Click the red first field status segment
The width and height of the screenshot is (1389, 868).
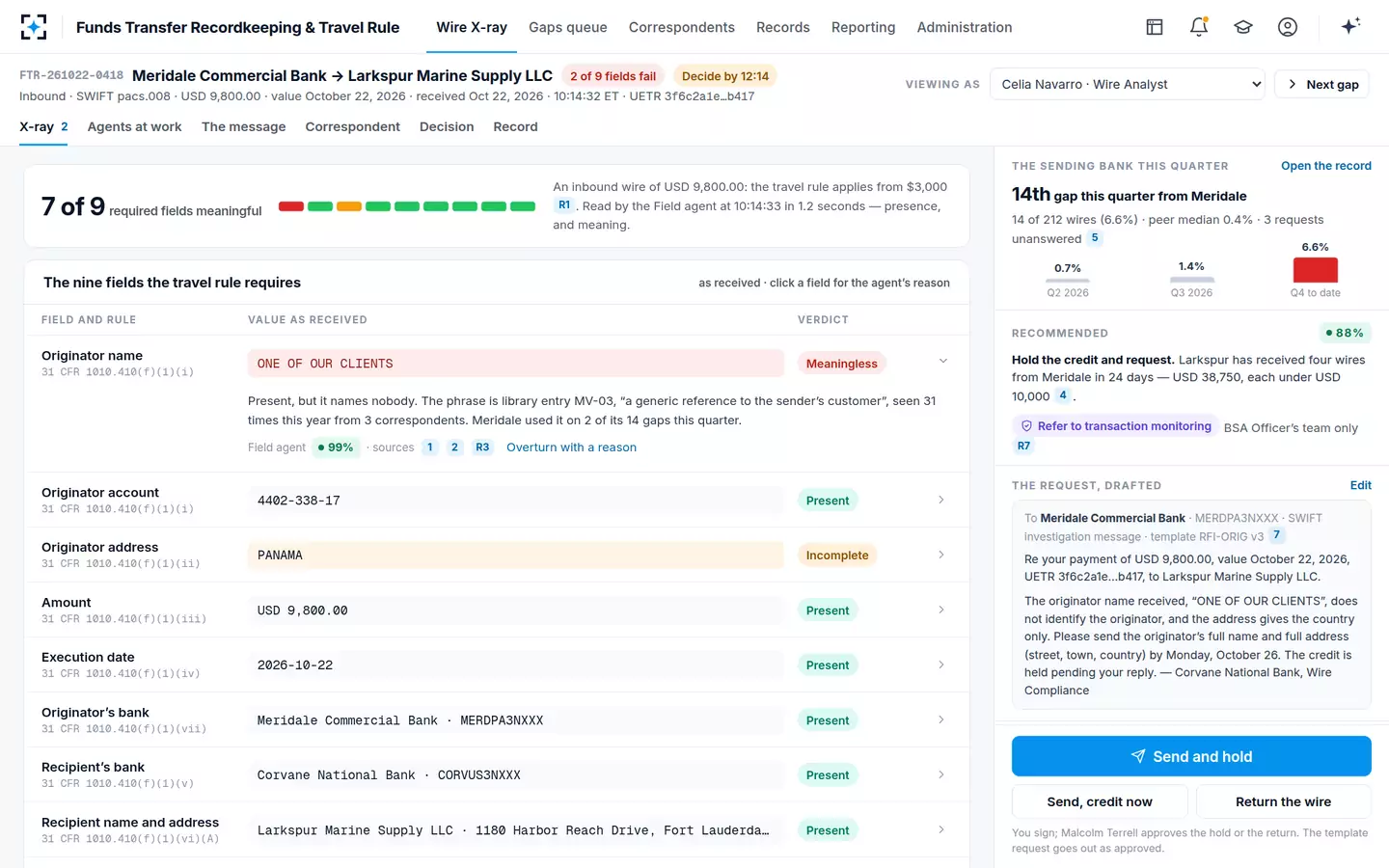(x=291, y=206)
